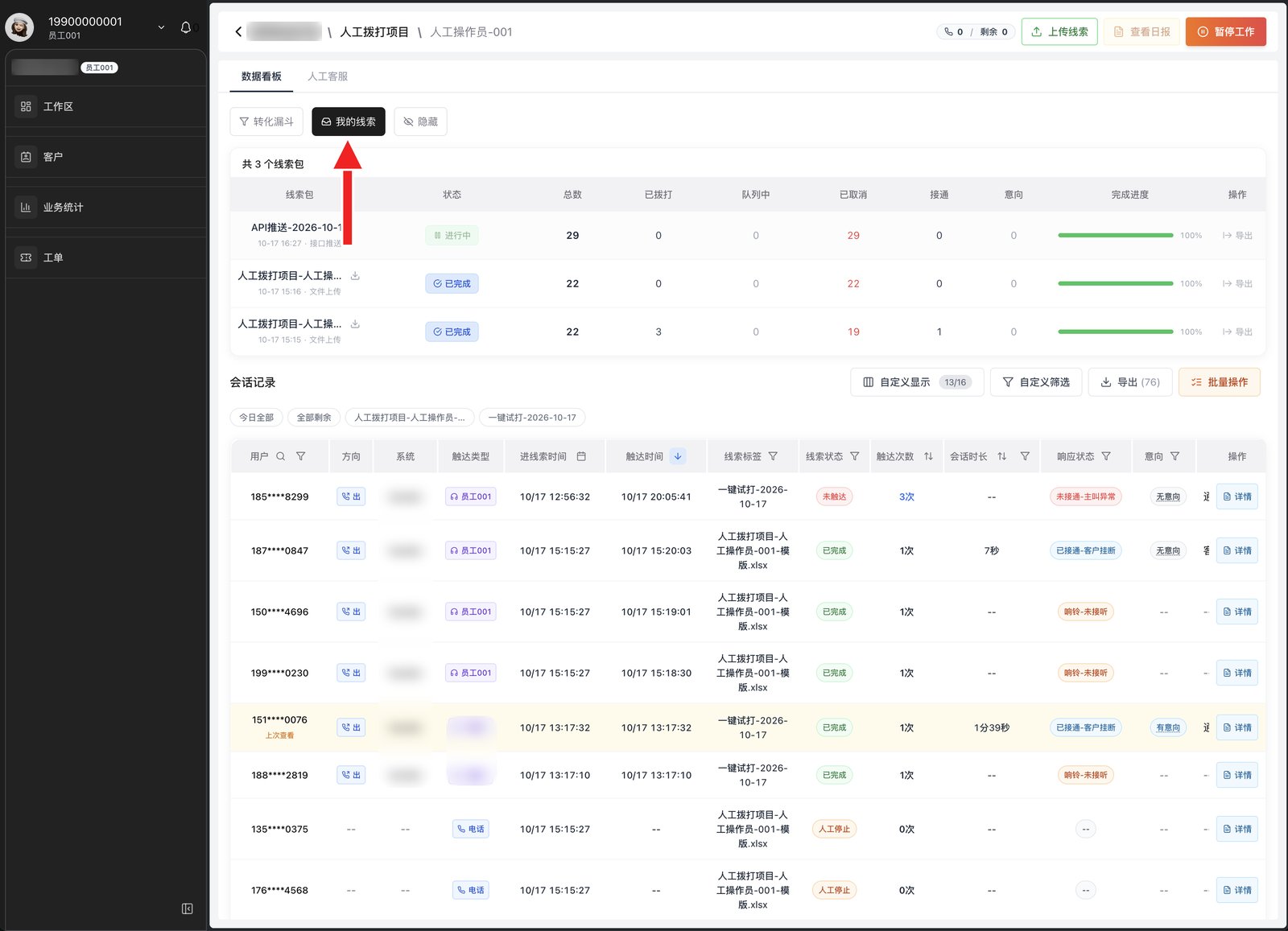Click 导出 (76) export button
Screen dimensions: 1288x931
tap(1130, 382)
